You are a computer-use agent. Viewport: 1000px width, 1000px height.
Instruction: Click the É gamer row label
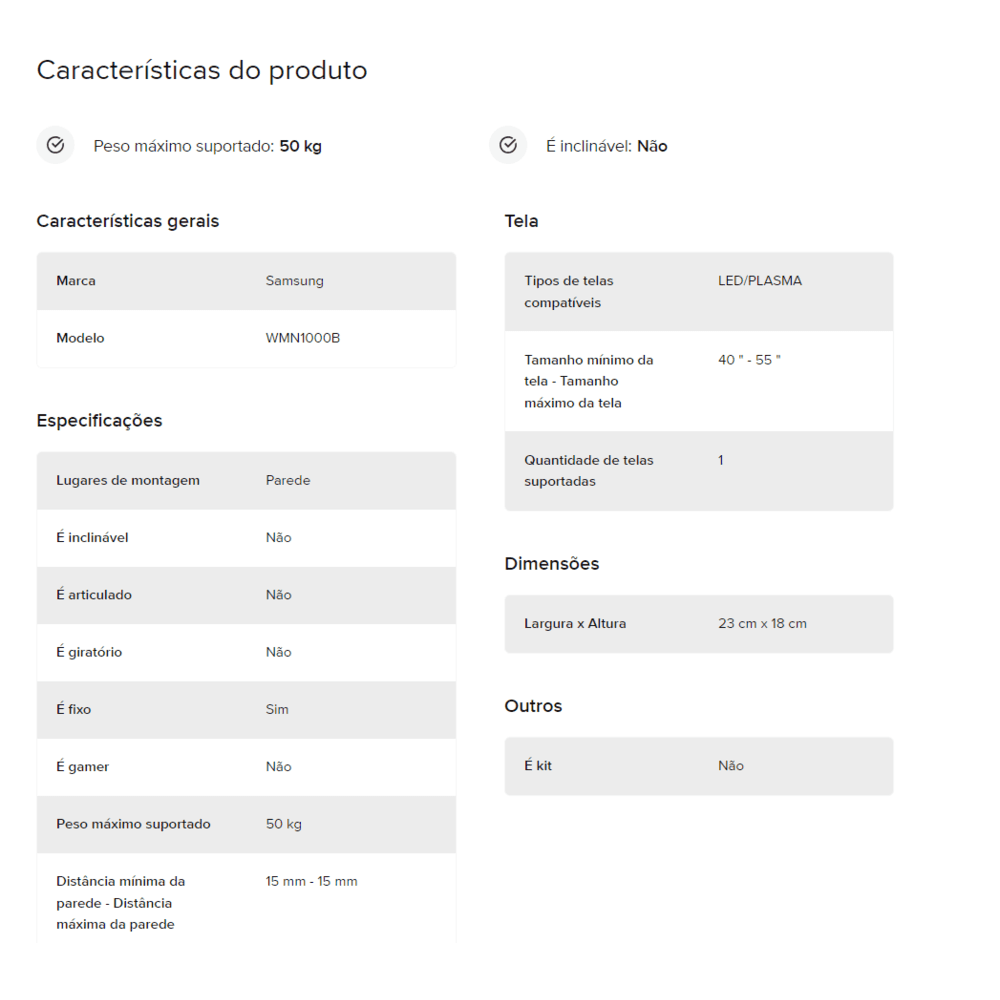[x=82, y=767]
